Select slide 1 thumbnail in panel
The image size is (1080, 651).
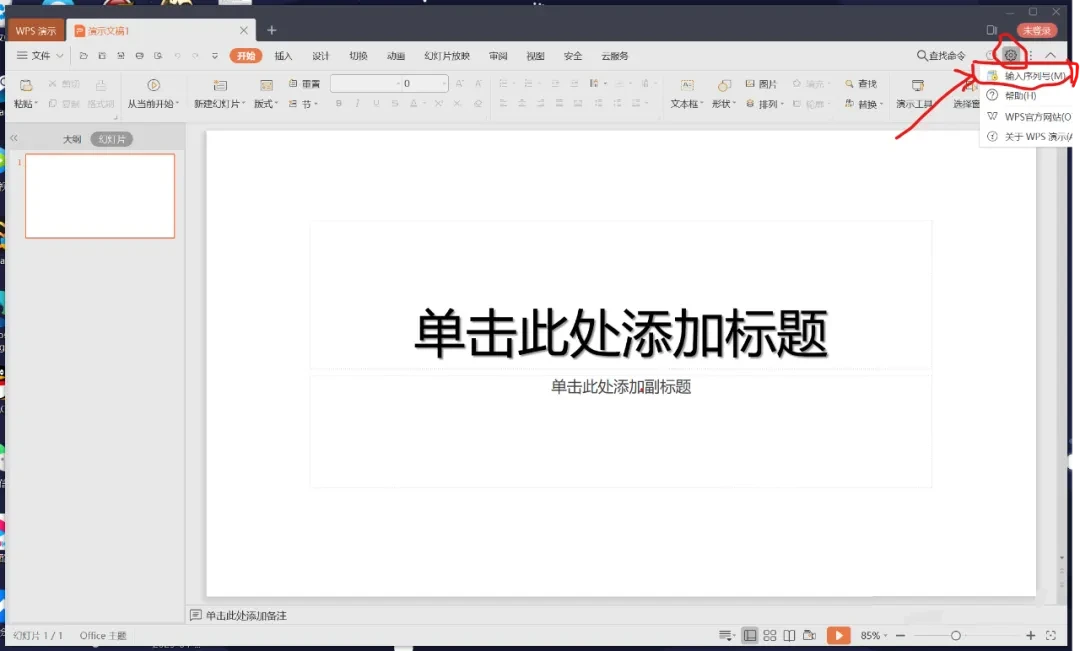(99, 196)
